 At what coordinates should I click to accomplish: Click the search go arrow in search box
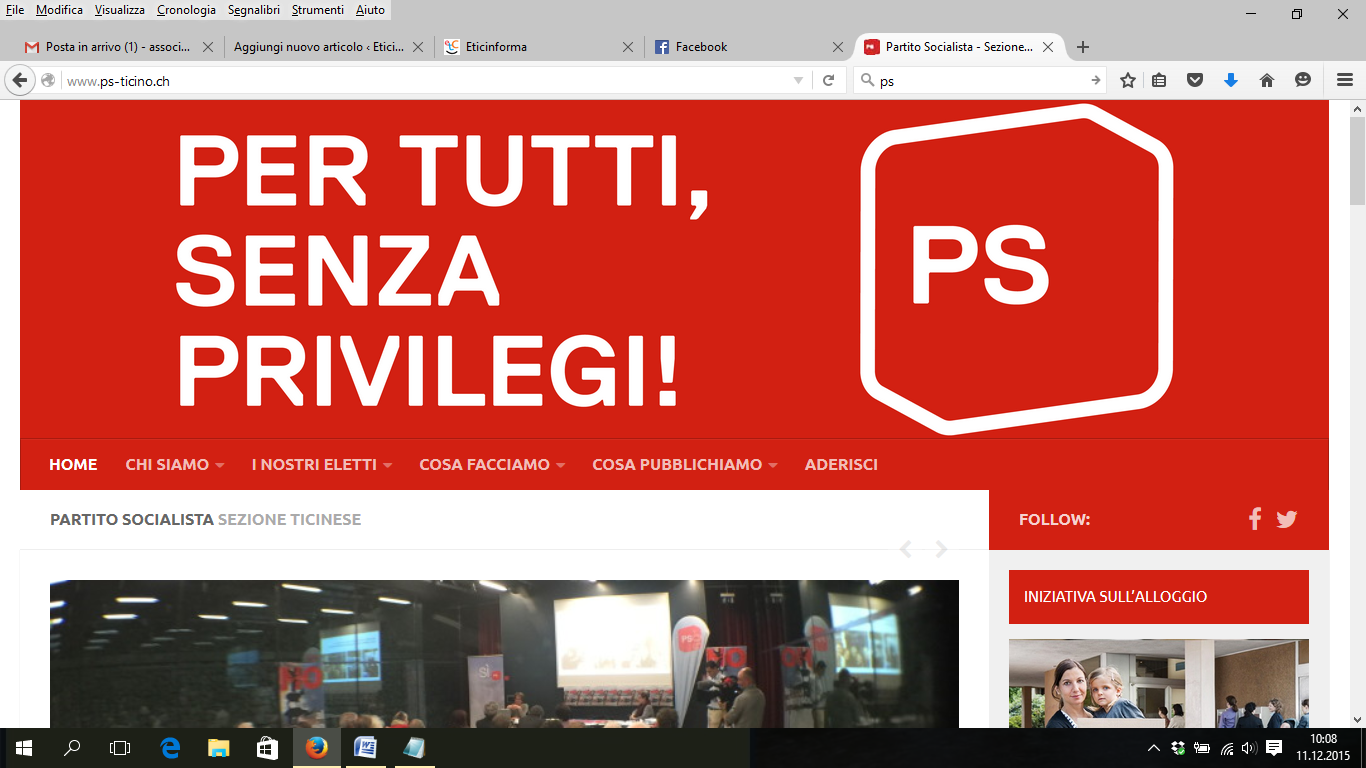(x=1096, y=80)
